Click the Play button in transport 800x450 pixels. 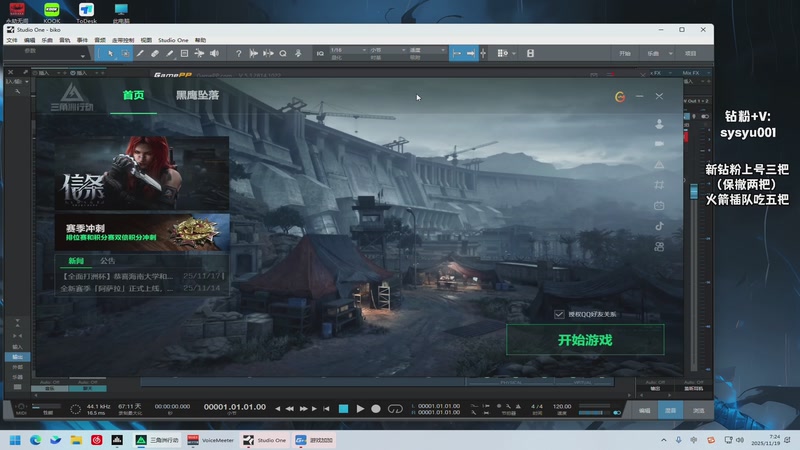pyautogui.click(x=360, y=409)
